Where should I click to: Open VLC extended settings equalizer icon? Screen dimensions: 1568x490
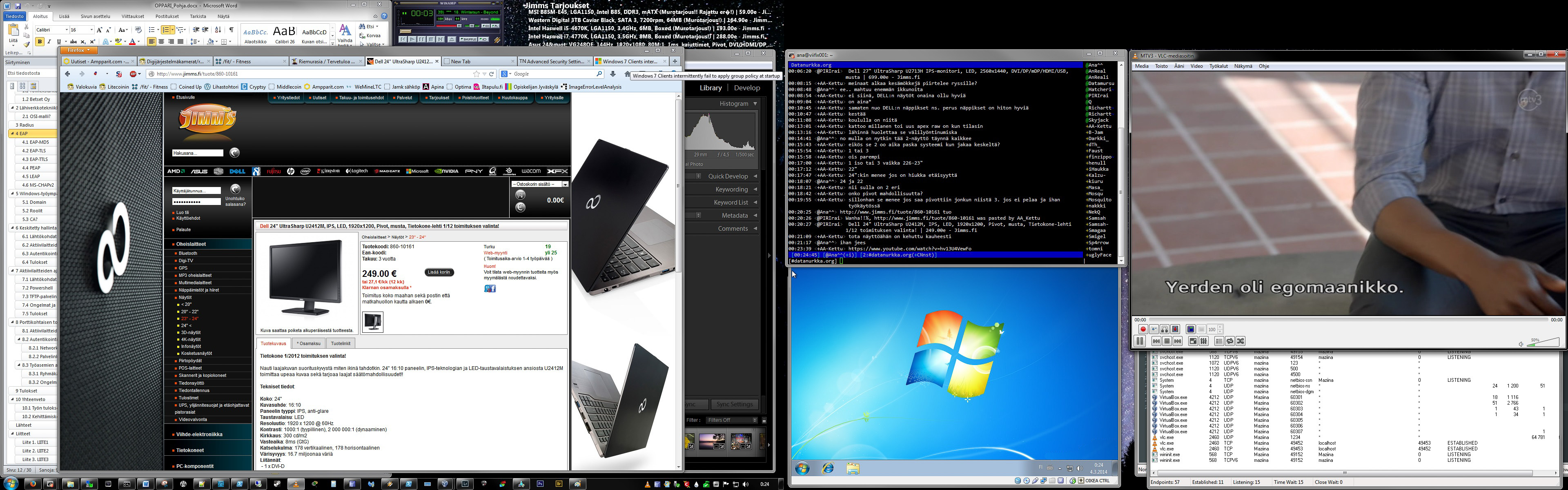(x=1204, y=341)
